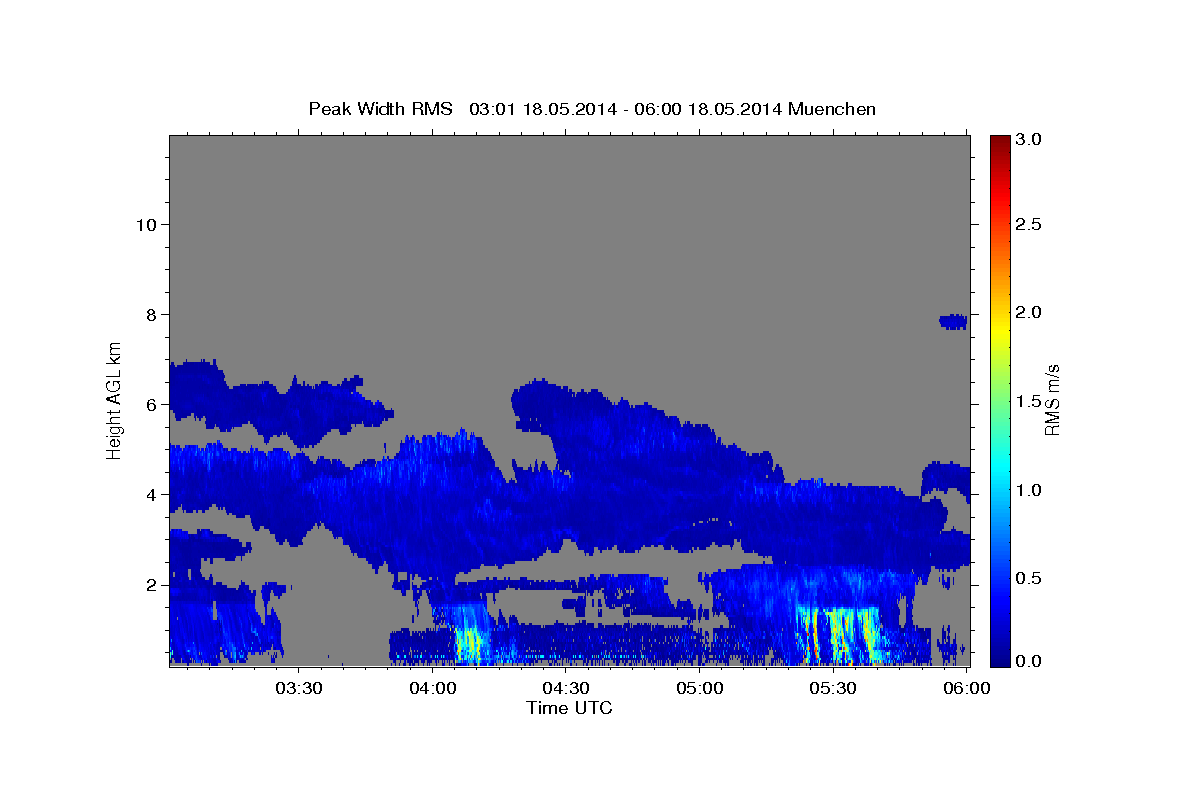Click the height tick label 8
Screen dimensions: 1200x800
(x=150, y=314)
